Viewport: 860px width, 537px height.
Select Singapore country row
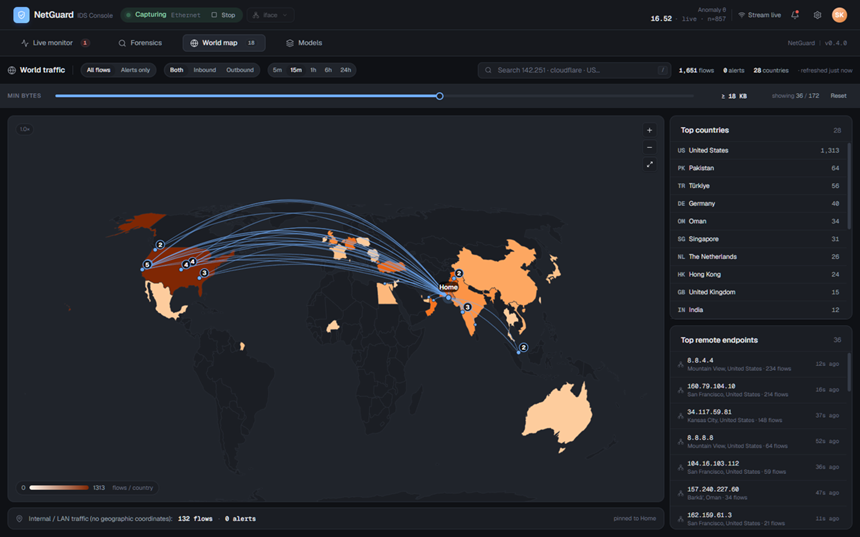pyautogui.click(x=759, y=239)
